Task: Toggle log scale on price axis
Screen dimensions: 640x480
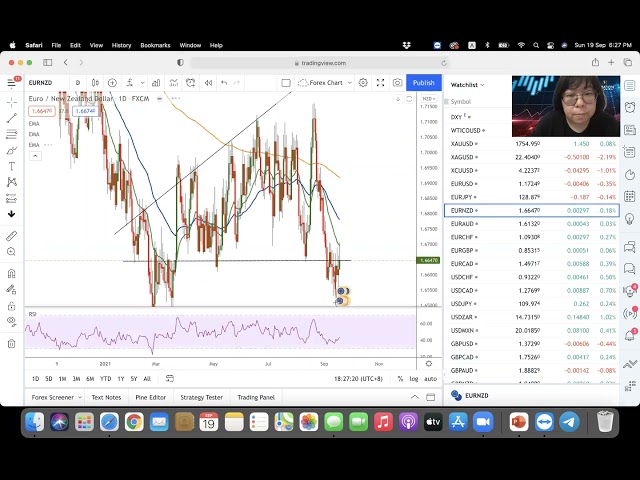Action: (x=414, y=379)
